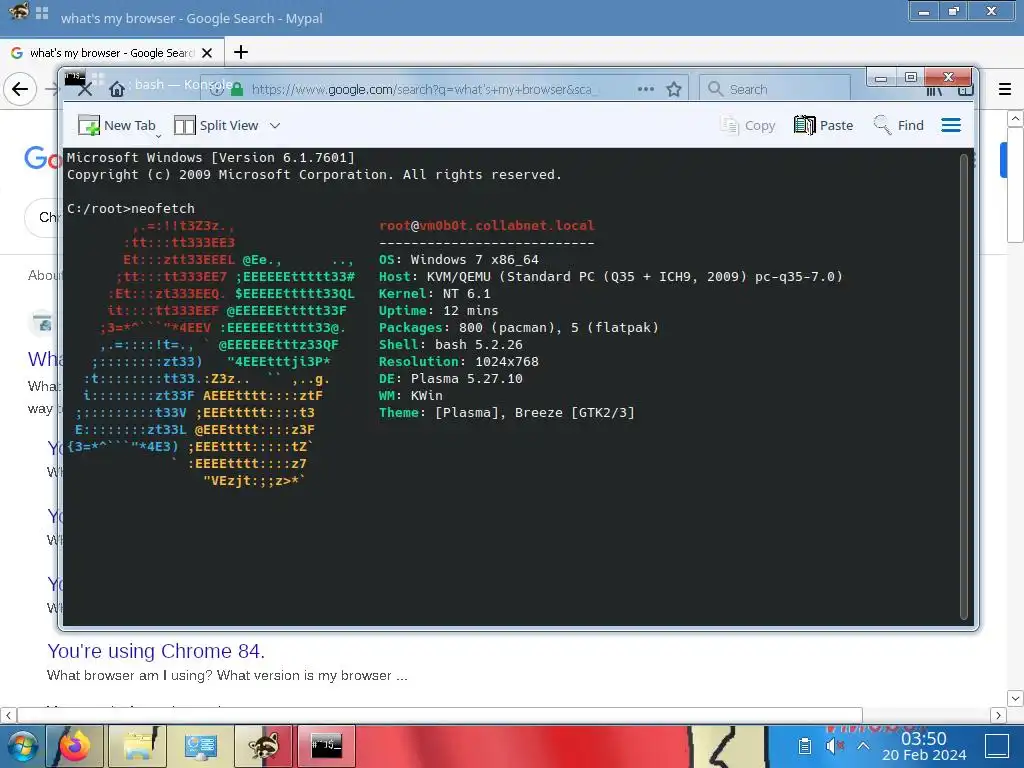1024x768 pixels.
Task: Open the Konsole blue hamburger menu
Action: tap(951, 125)
